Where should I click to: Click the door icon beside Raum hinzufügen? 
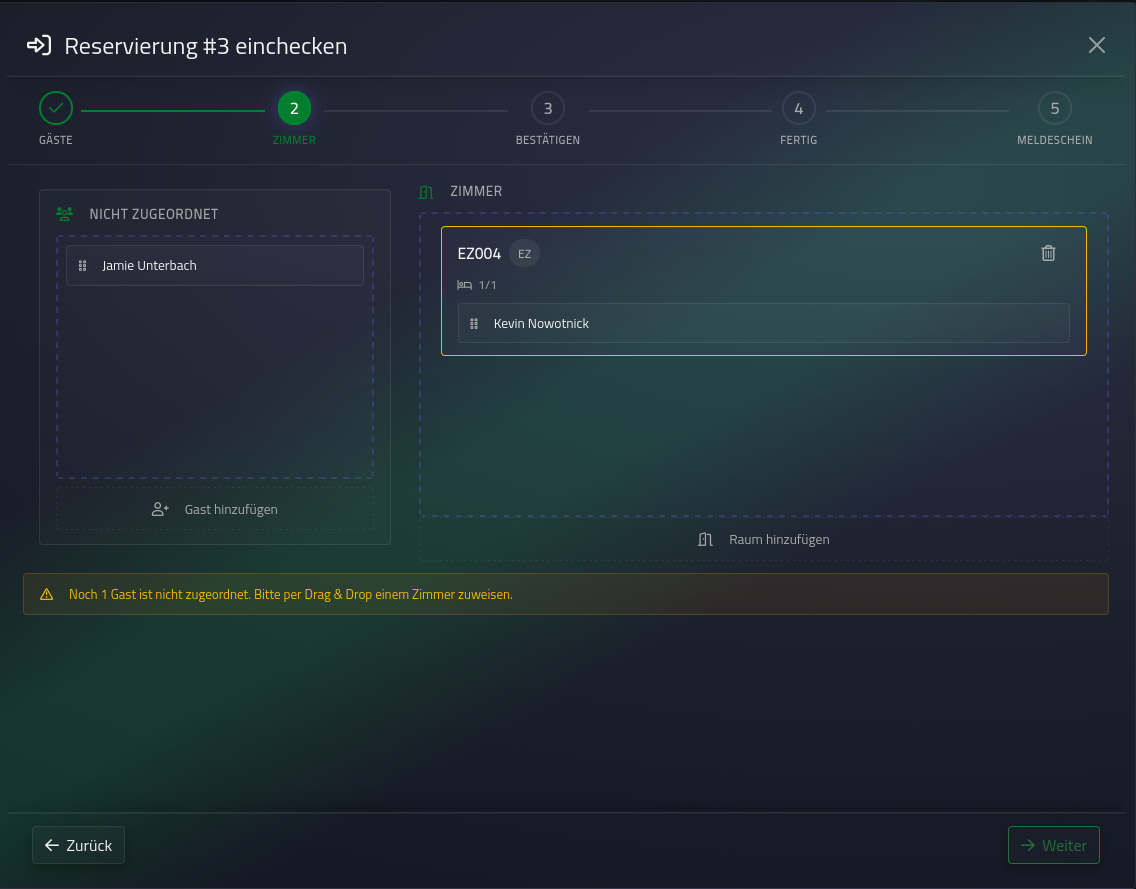[705, 539]
